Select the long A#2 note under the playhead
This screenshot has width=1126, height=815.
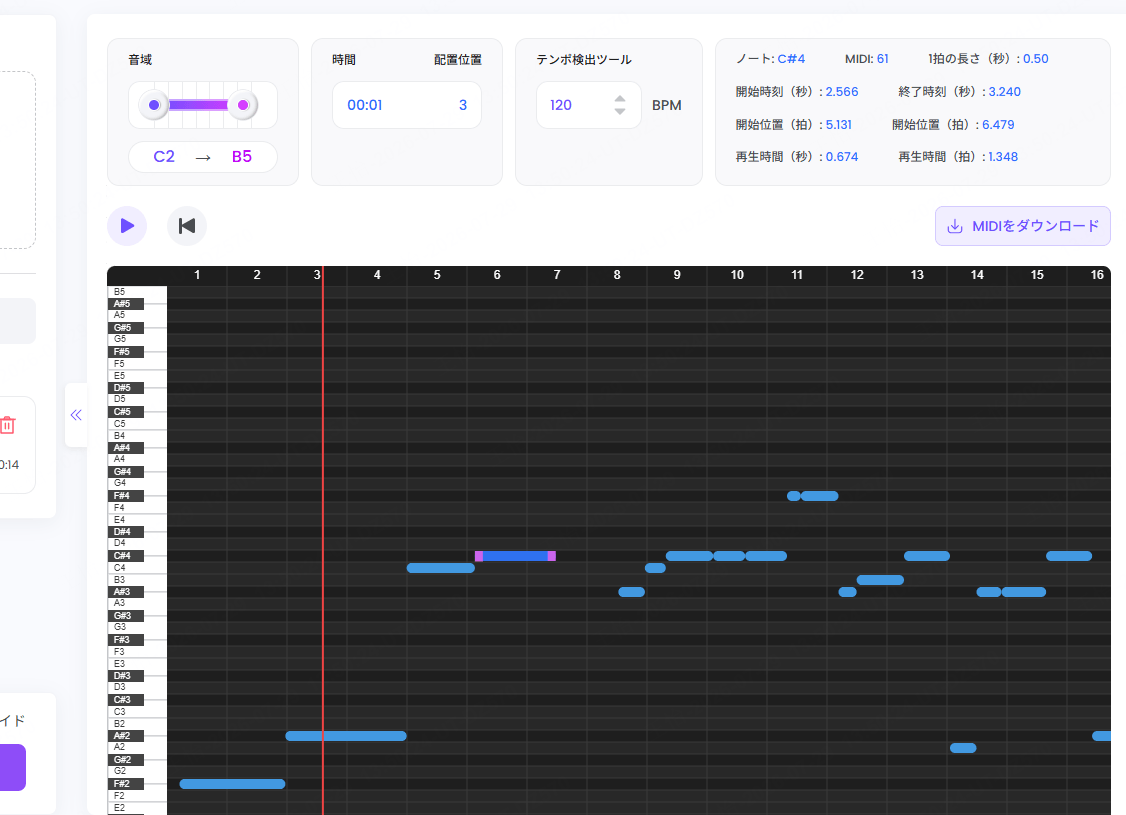click(346, 736)
